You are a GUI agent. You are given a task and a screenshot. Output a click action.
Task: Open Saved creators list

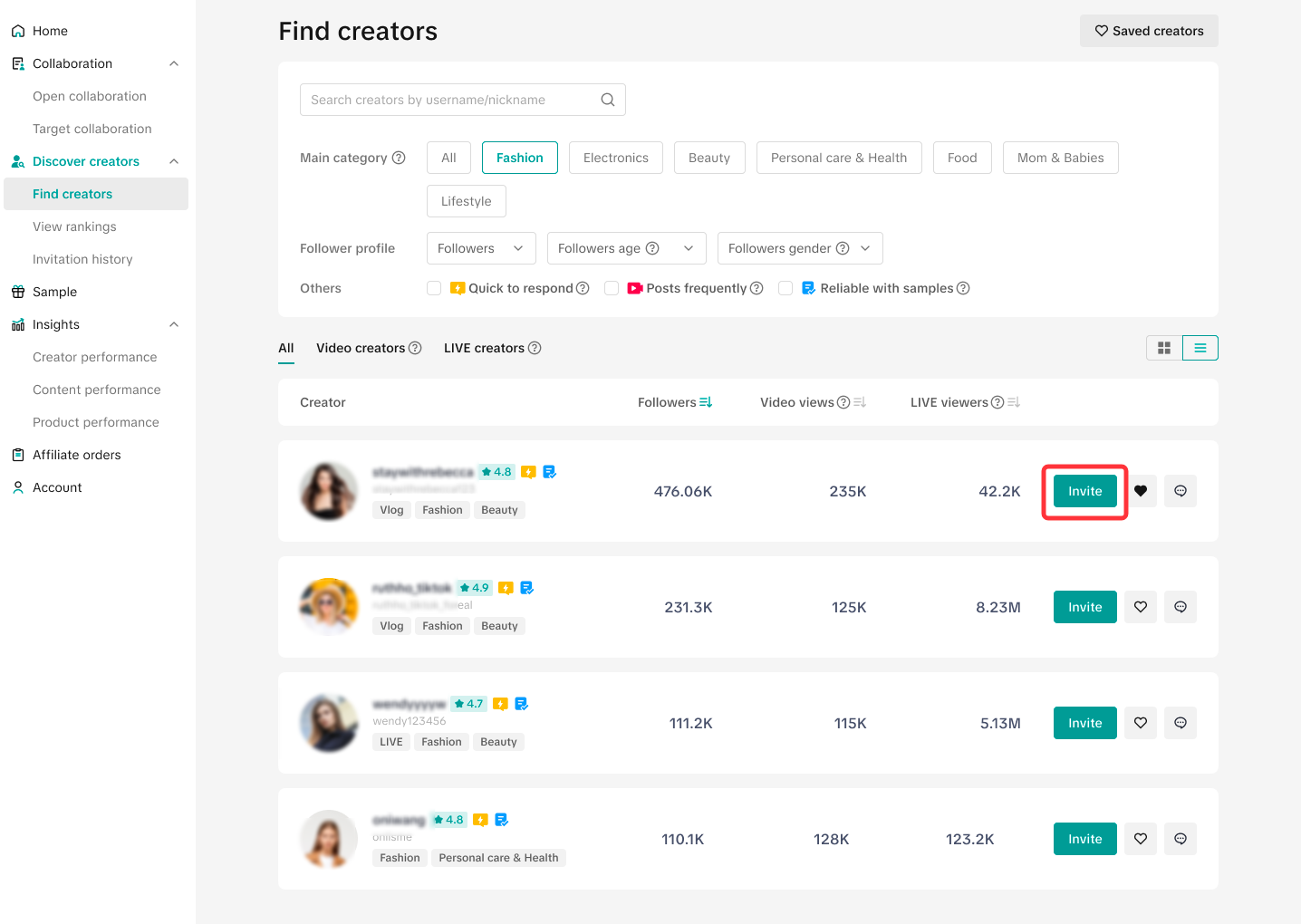pos(1149,31)
